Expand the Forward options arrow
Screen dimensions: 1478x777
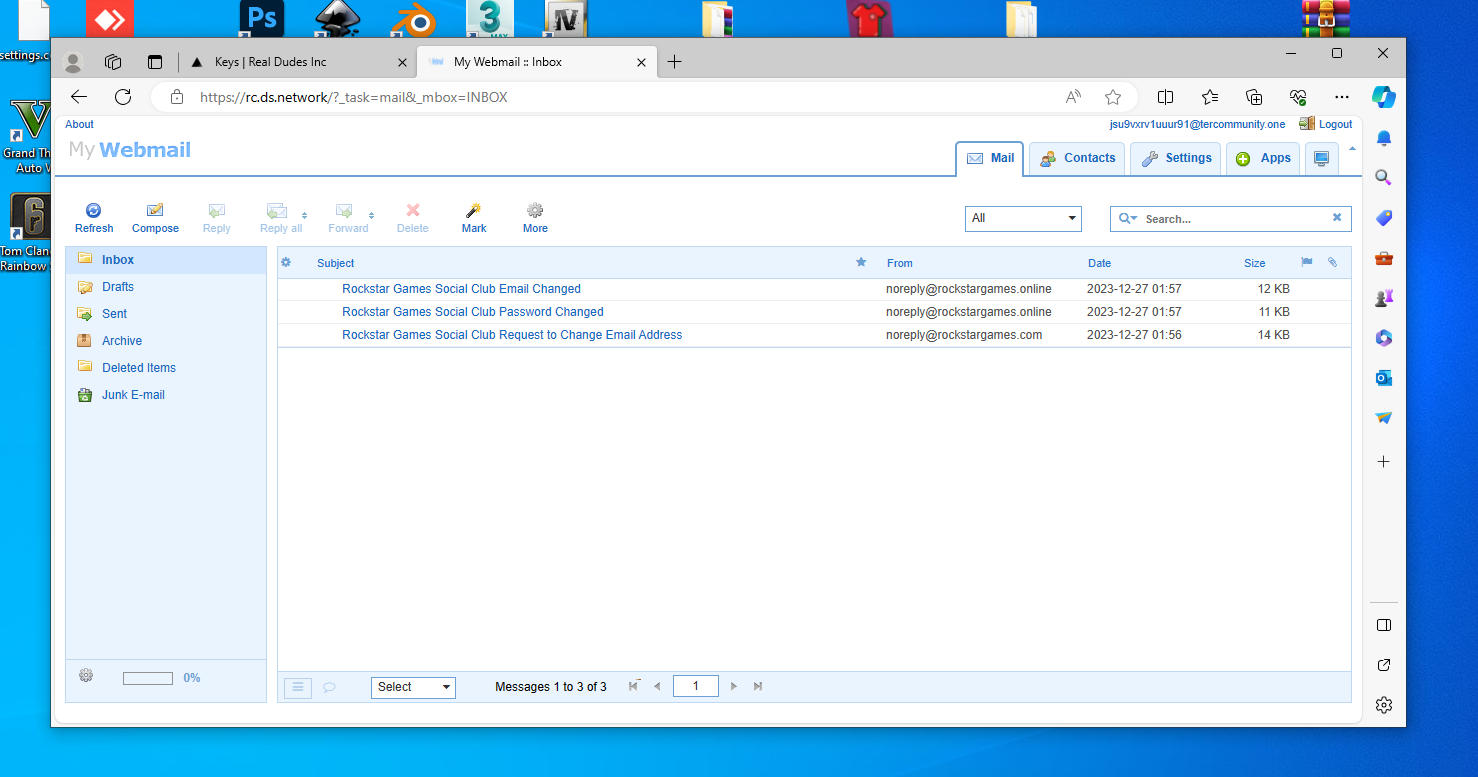(x=371, y=215)
